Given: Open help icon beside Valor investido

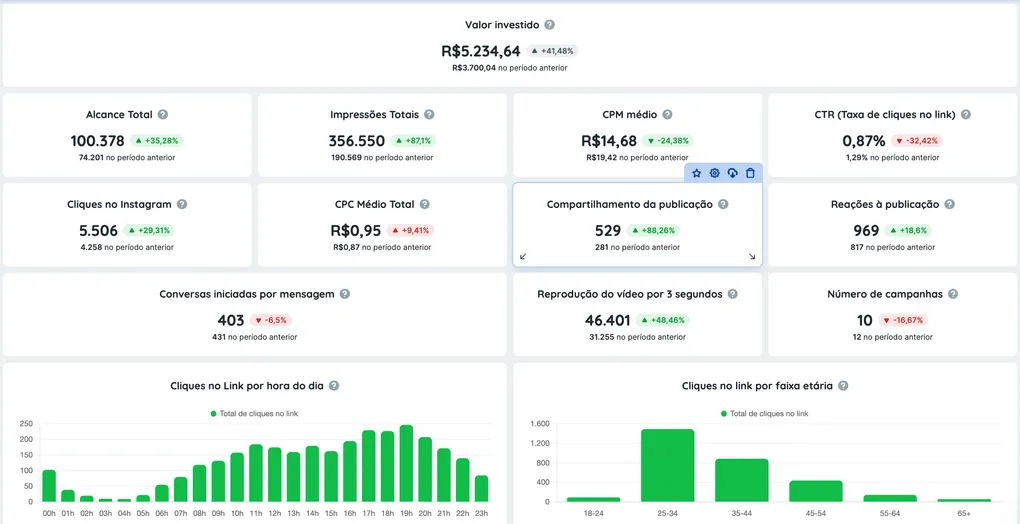Looking at the screenshot, I should 550,25.
